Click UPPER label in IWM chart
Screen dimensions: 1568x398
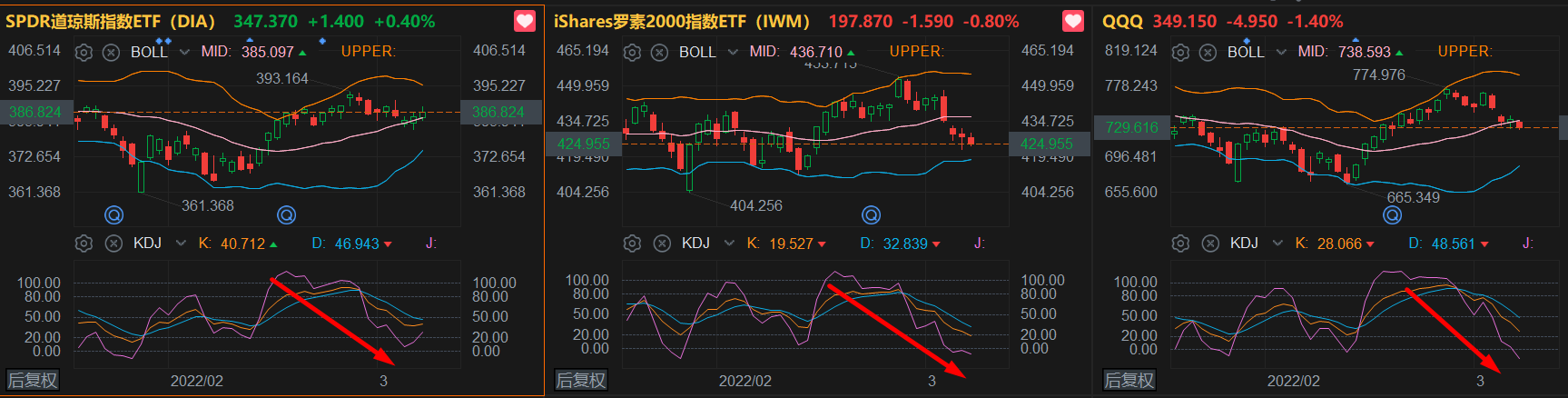point(916,52)
